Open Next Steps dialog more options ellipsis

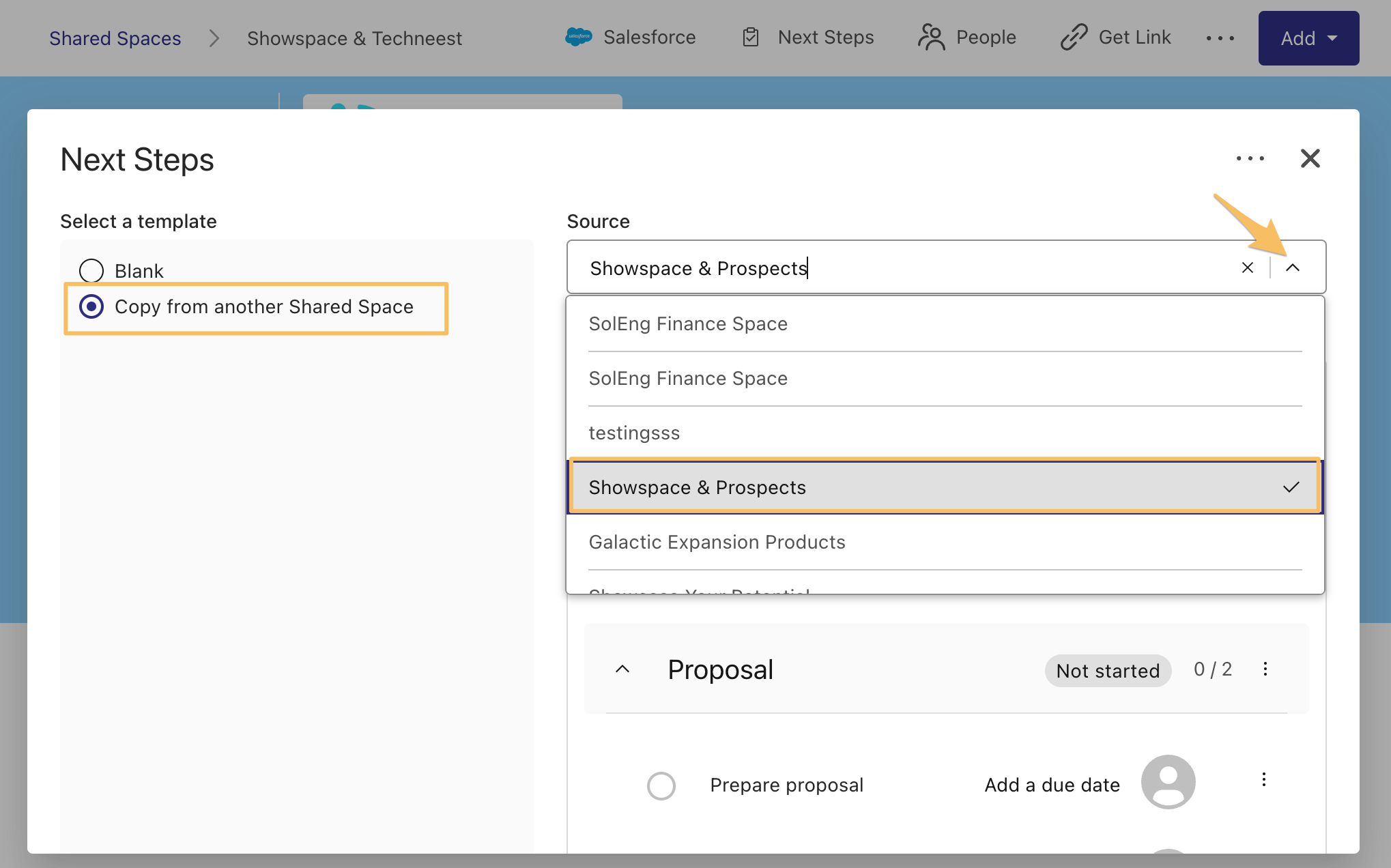tap(1250, 158)
